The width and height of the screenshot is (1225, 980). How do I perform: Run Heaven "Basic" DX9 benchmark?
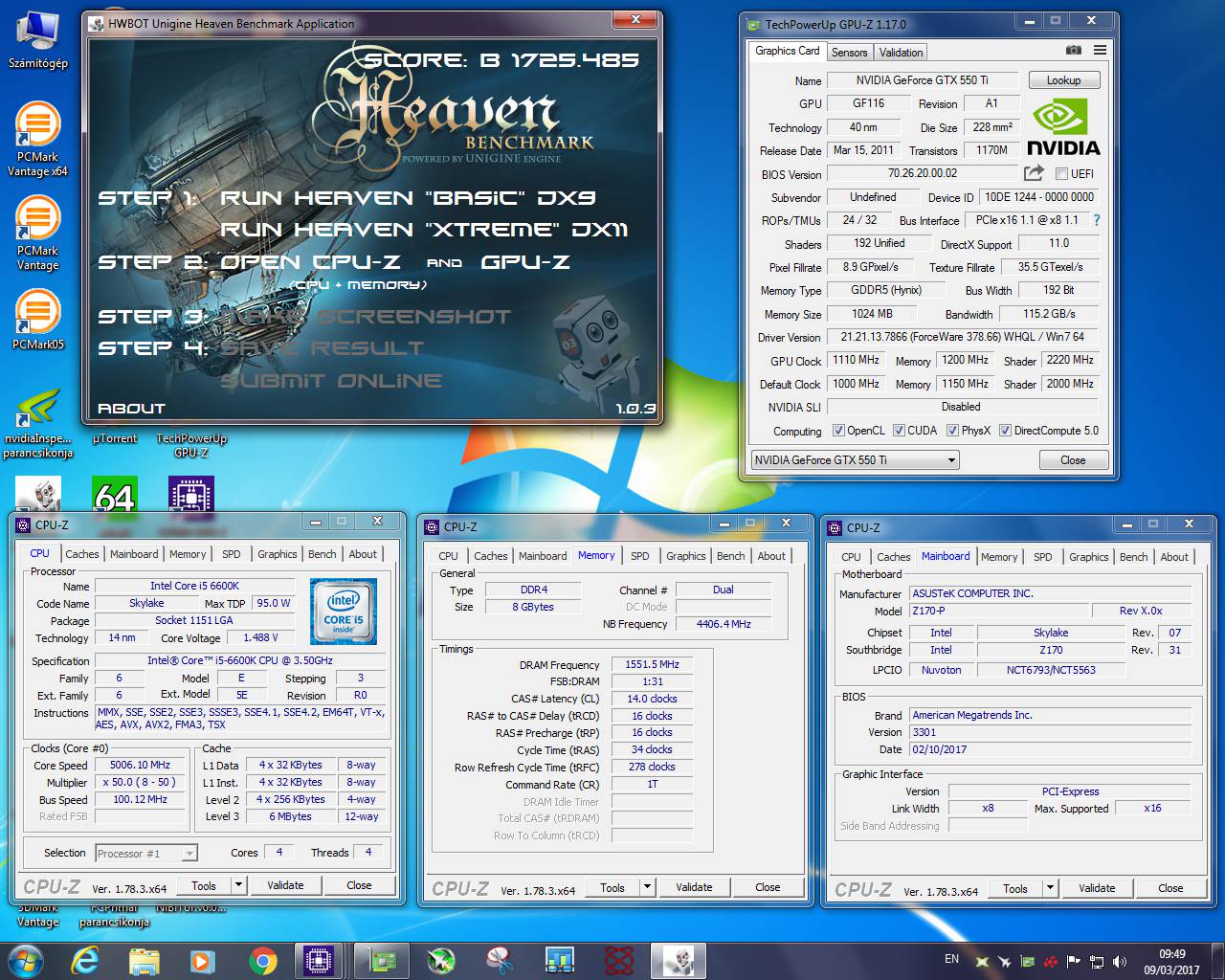pyautogui.click(x=408, y=198)
